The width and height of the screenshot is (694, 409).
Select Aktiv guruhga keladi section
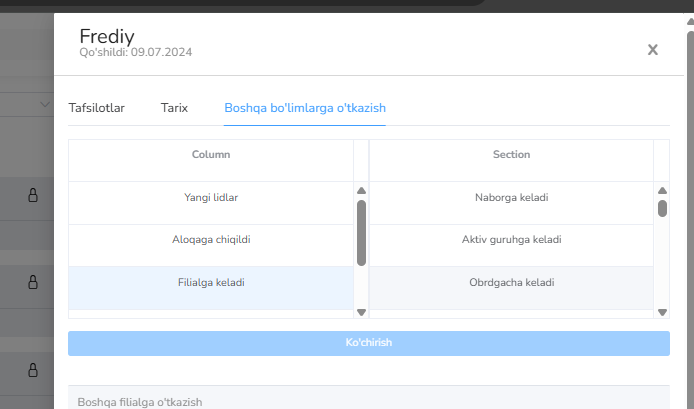[511, 240]
